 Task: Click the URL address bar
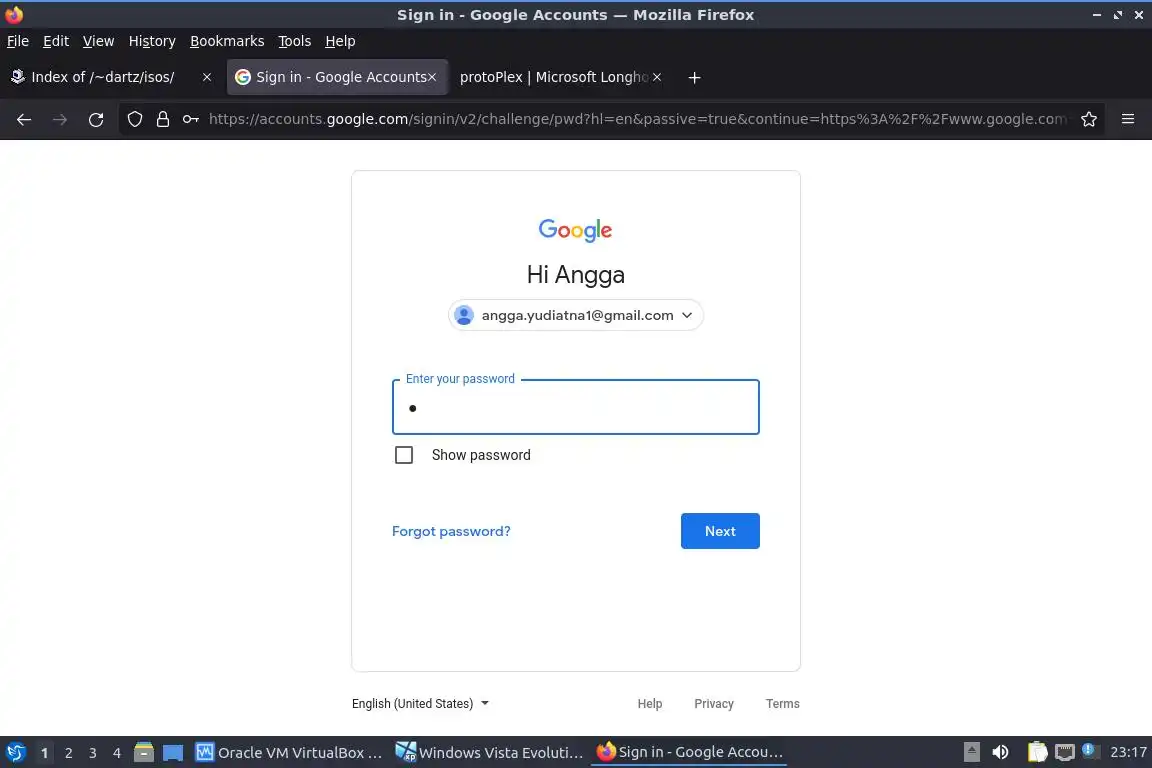636,119
